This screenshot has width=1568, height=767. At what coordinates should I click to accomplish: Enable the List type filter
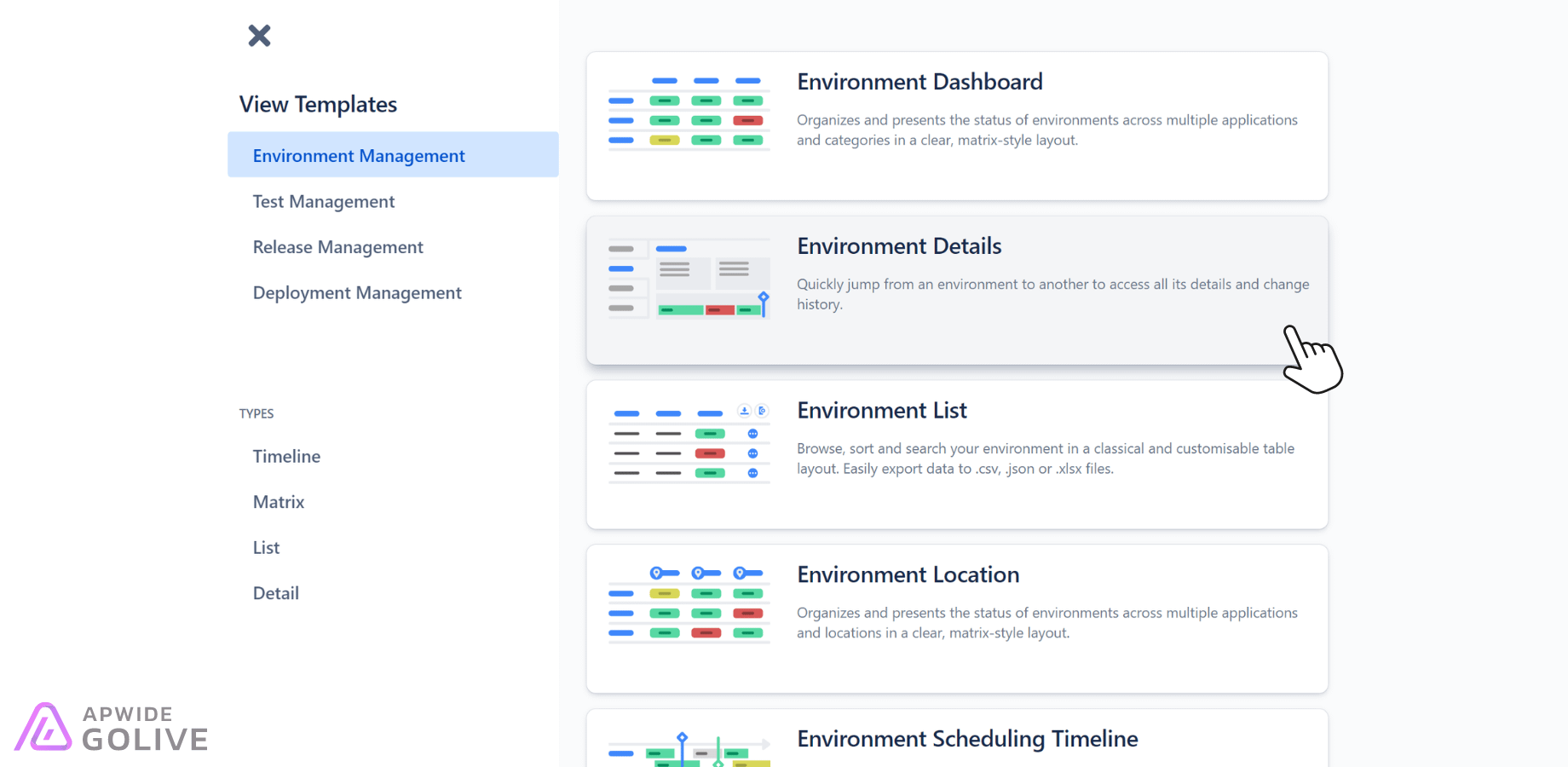tap(265, 547)
